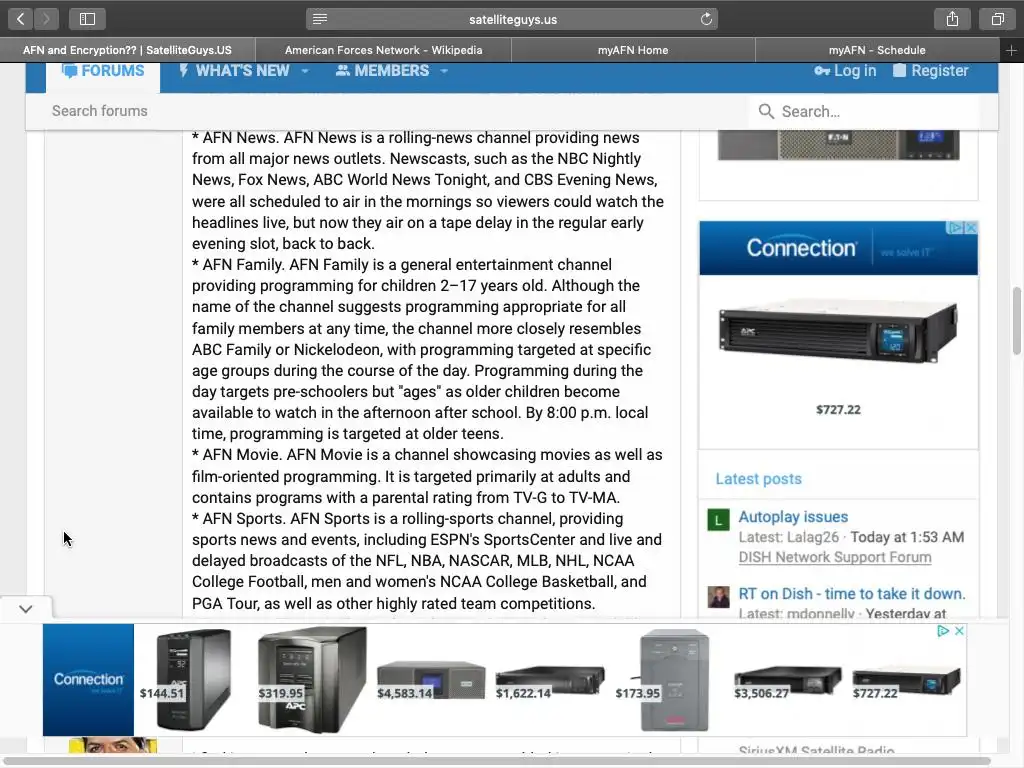
Task: Add a new tab with plus button
Action: [x=1011, y=50]
